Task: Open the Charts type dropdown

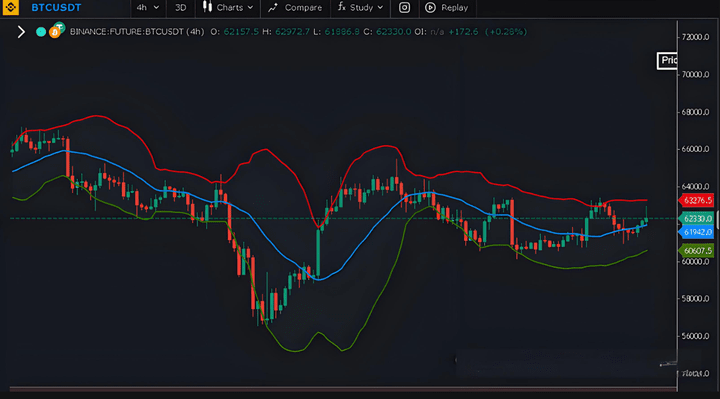Action: tap(228, 7)
